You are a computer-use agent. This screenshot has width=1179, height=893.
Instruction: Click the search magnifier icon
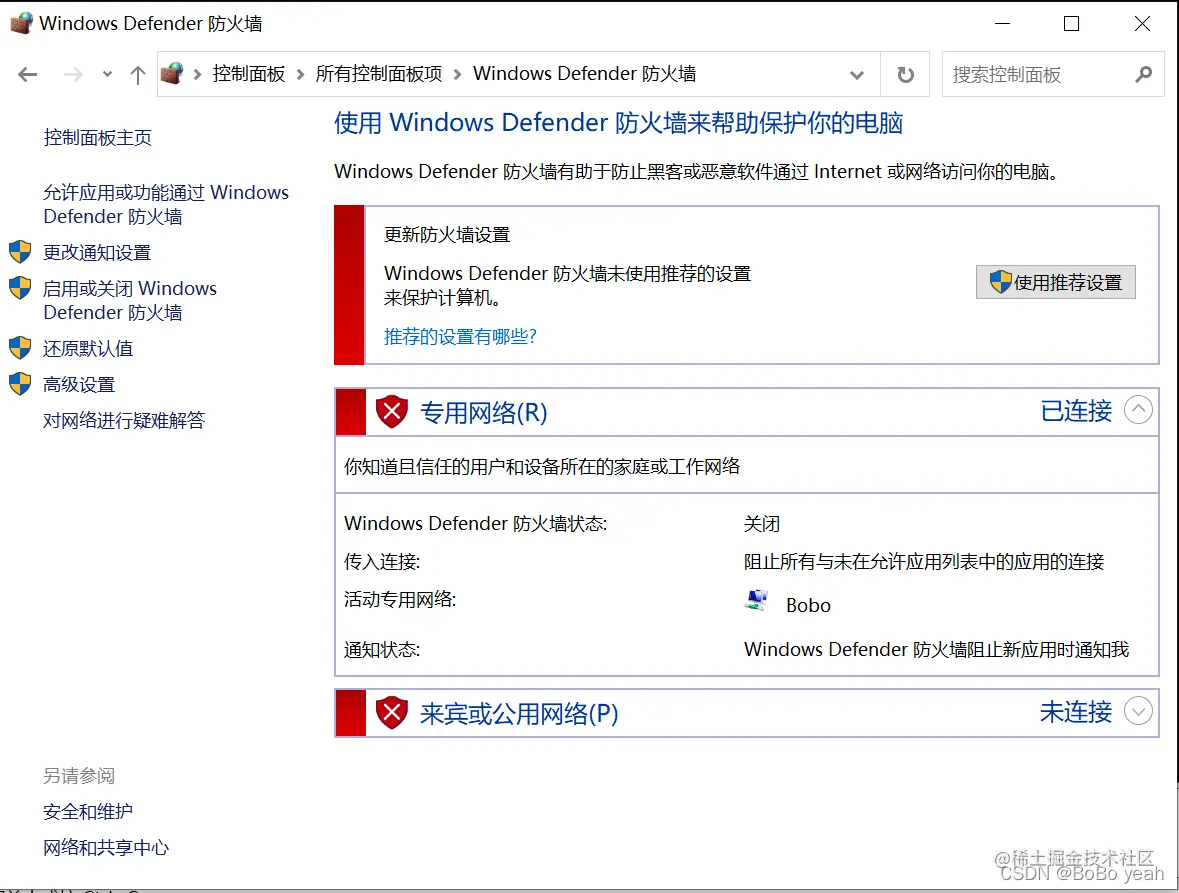pyautogui.click(x=1144, y=74)
